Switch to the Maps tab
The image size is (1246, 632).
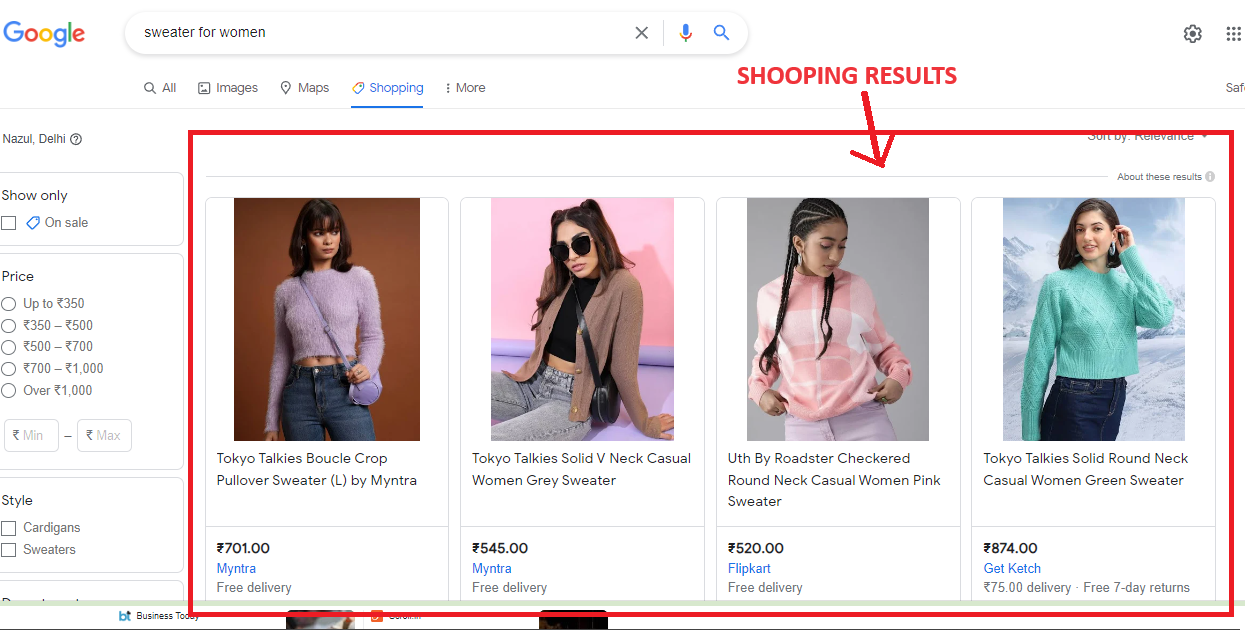(304, 88)
